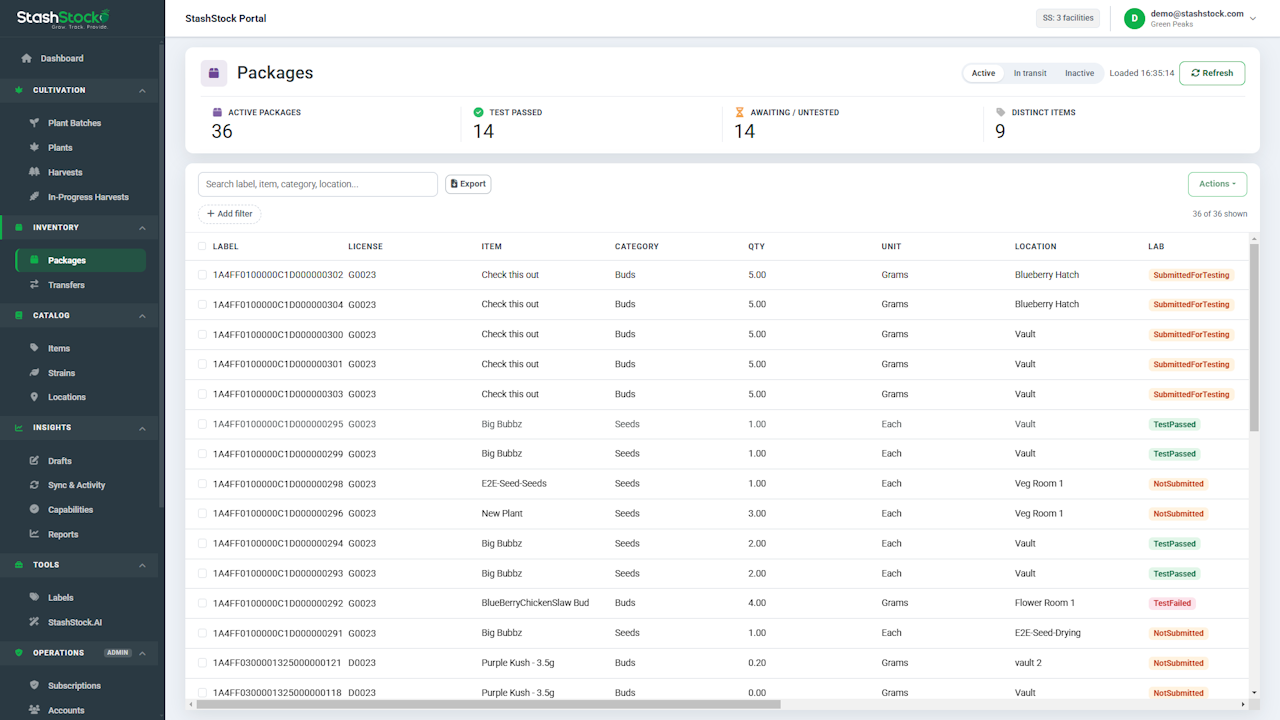Switch to the Inactive tab

click(1079, 73)
